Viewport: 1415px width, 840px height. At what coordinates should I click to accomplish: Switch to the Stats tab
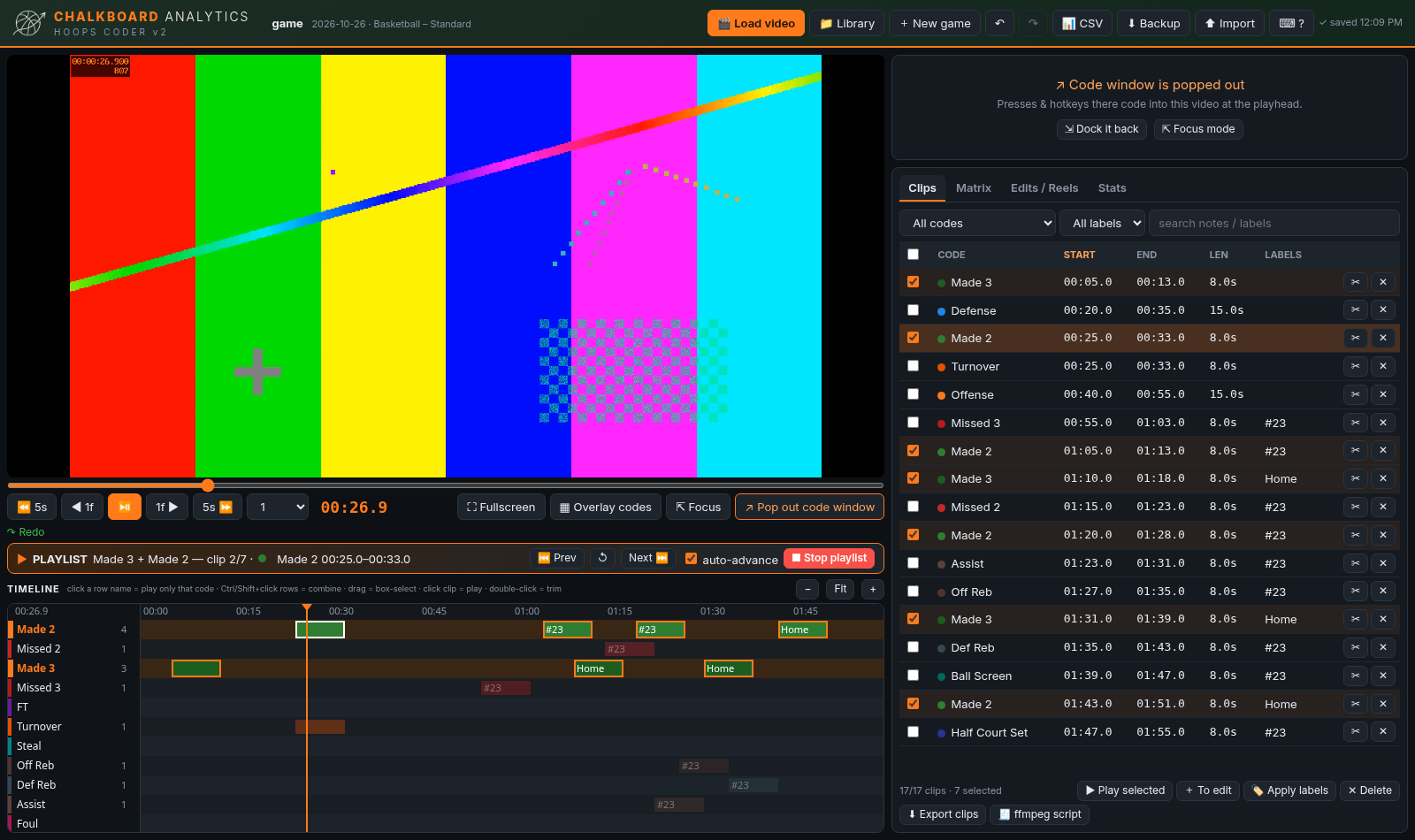(x=1112, y=188)
